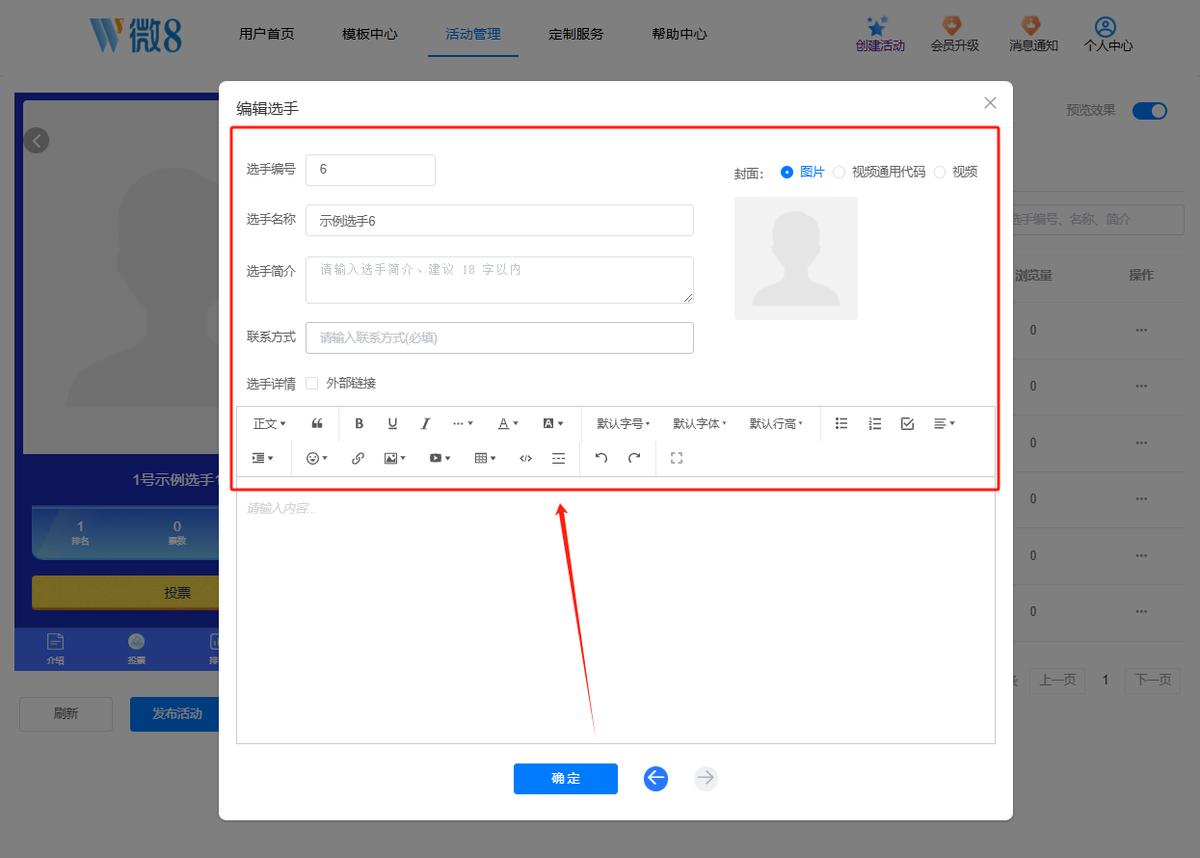This screenshot has height=858, width=1200.
Task: Apply bold formatting
Action: point(359,424)
